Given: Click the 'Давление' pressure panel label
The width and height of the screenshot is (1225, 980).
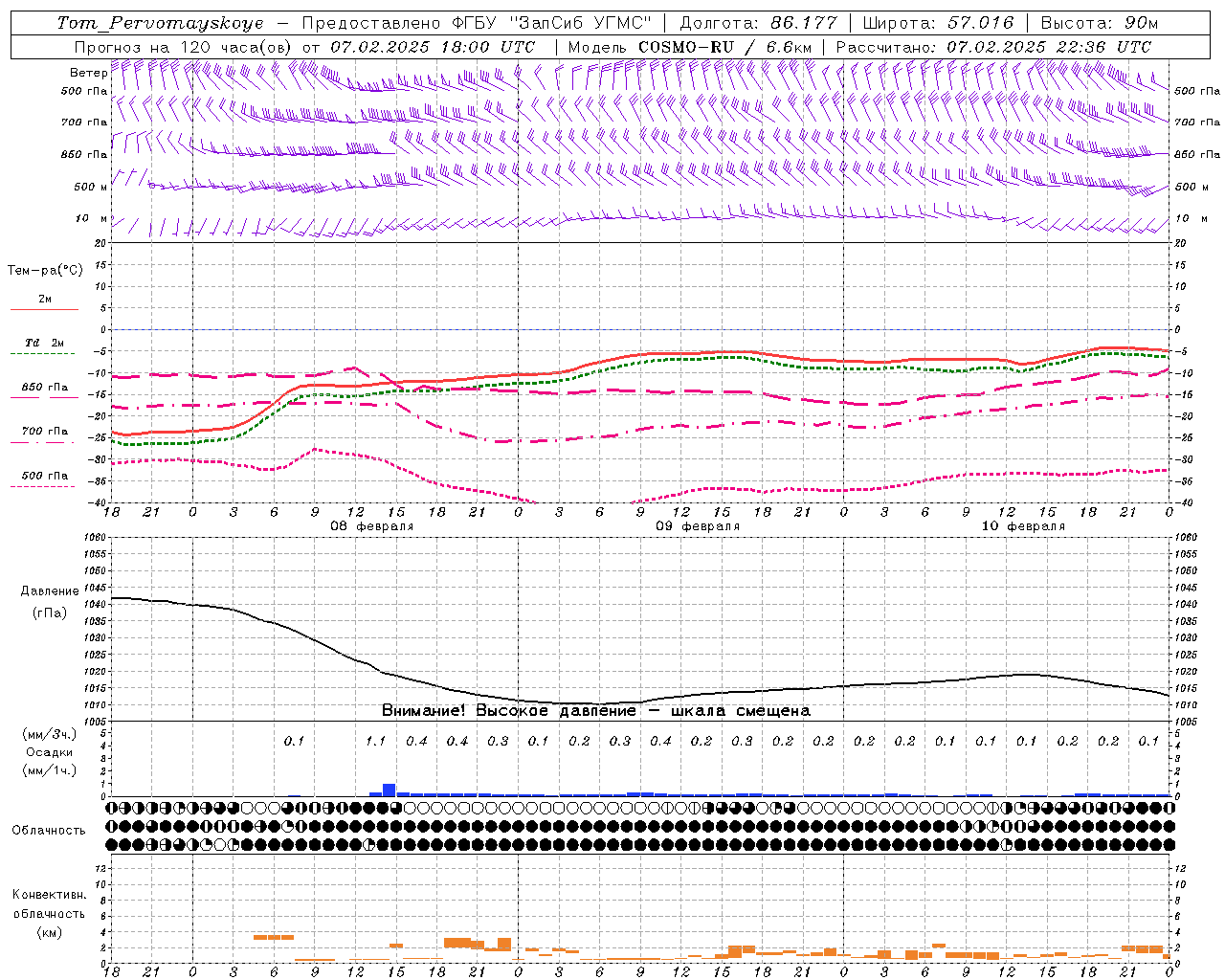Looking at the screenshot, I should point(50,591).
